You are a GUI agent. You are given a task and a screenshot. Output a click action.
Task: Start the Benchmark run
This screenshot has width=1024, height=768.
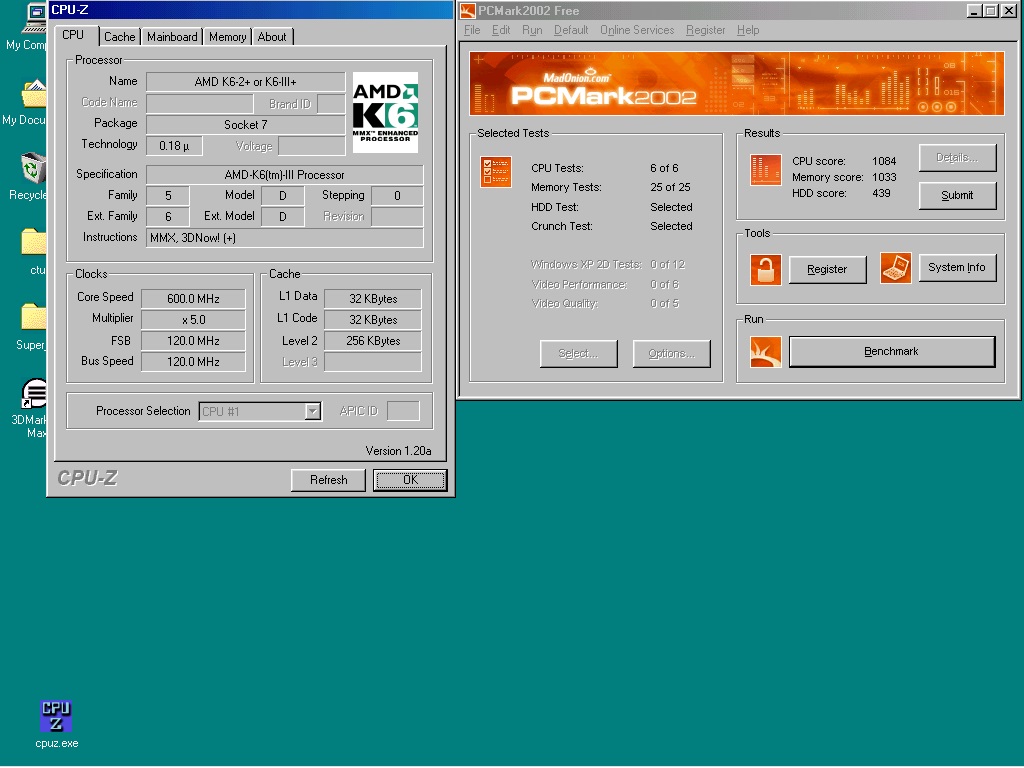(x=892, y=351)
